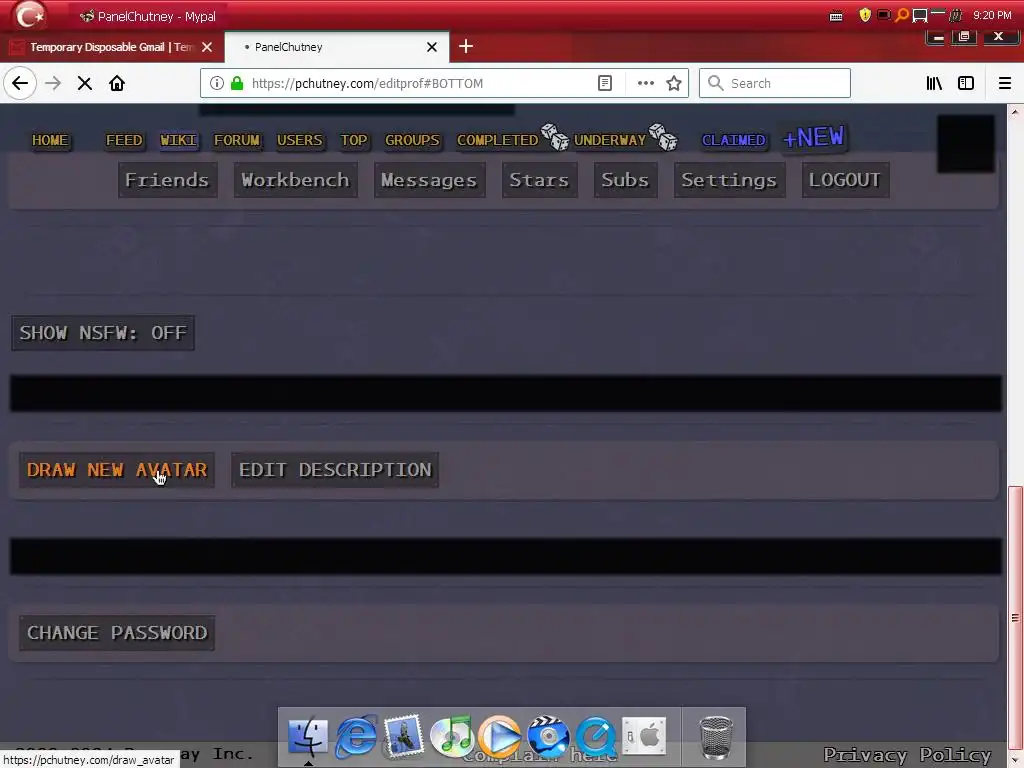Start a +NEW game
The height and width of the screenshot is (768, 1024).
(813, 137)
